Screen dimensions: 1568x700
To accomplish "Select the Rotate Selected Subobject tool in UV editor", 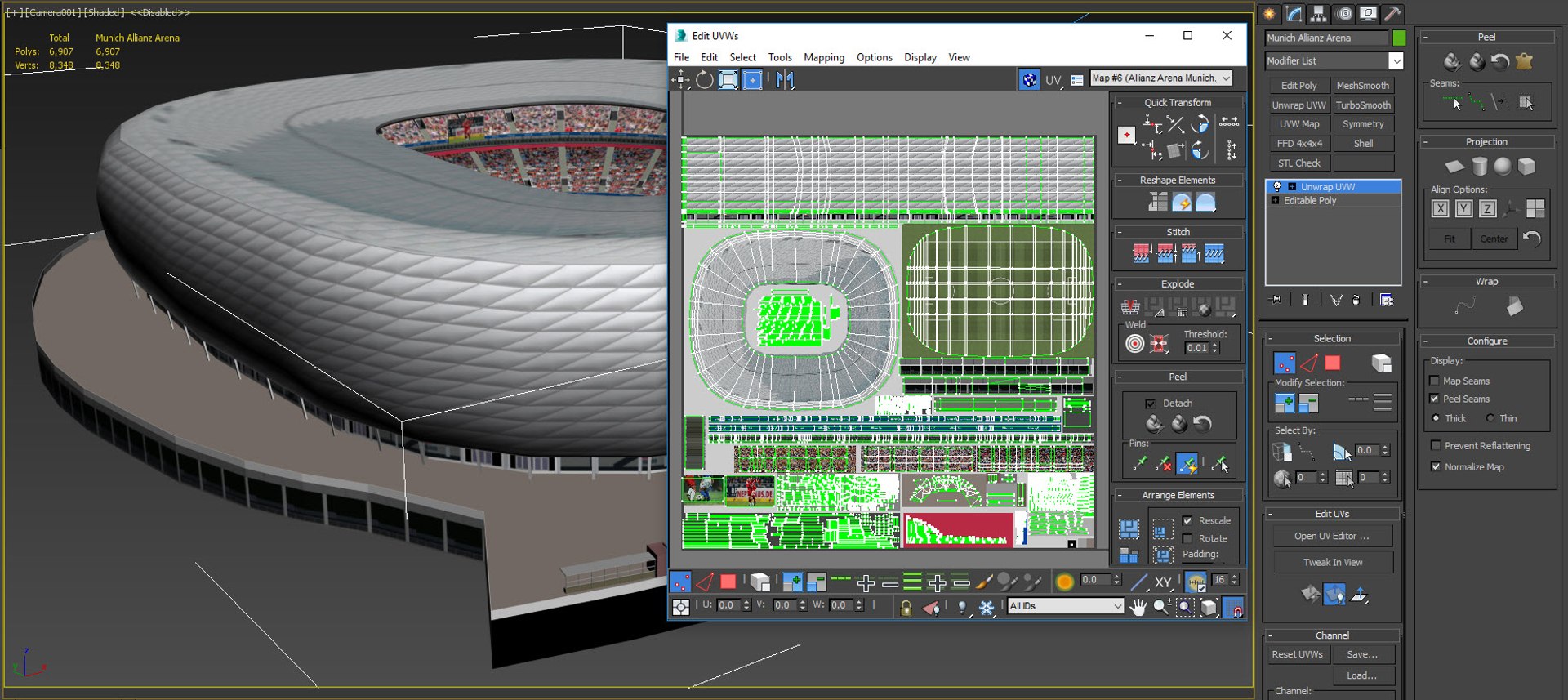I will click(704, 79).
